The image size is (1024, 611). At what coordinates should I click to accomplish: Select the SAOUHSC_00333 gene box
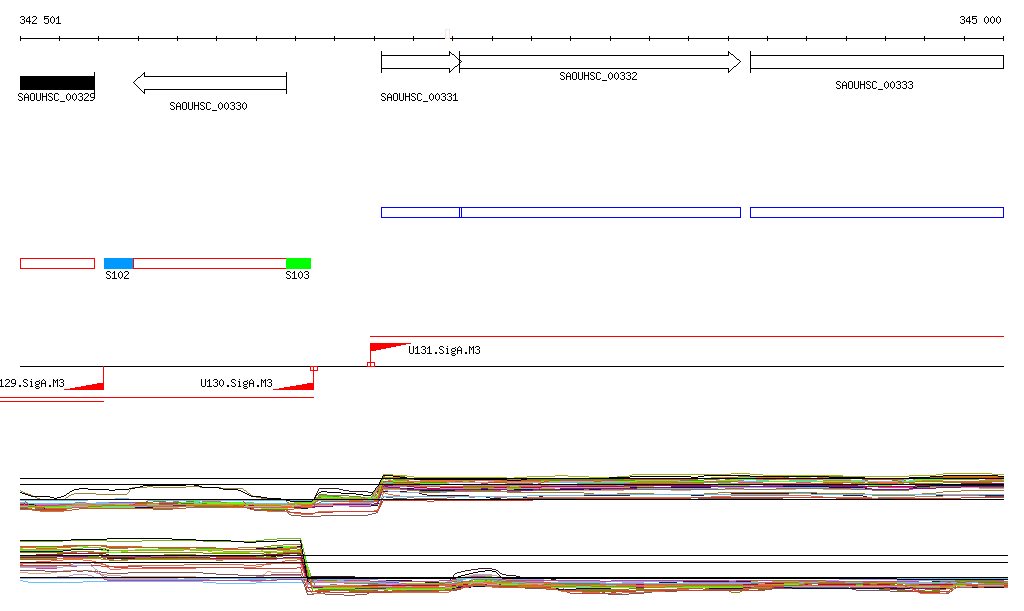(x=876, y=62)
